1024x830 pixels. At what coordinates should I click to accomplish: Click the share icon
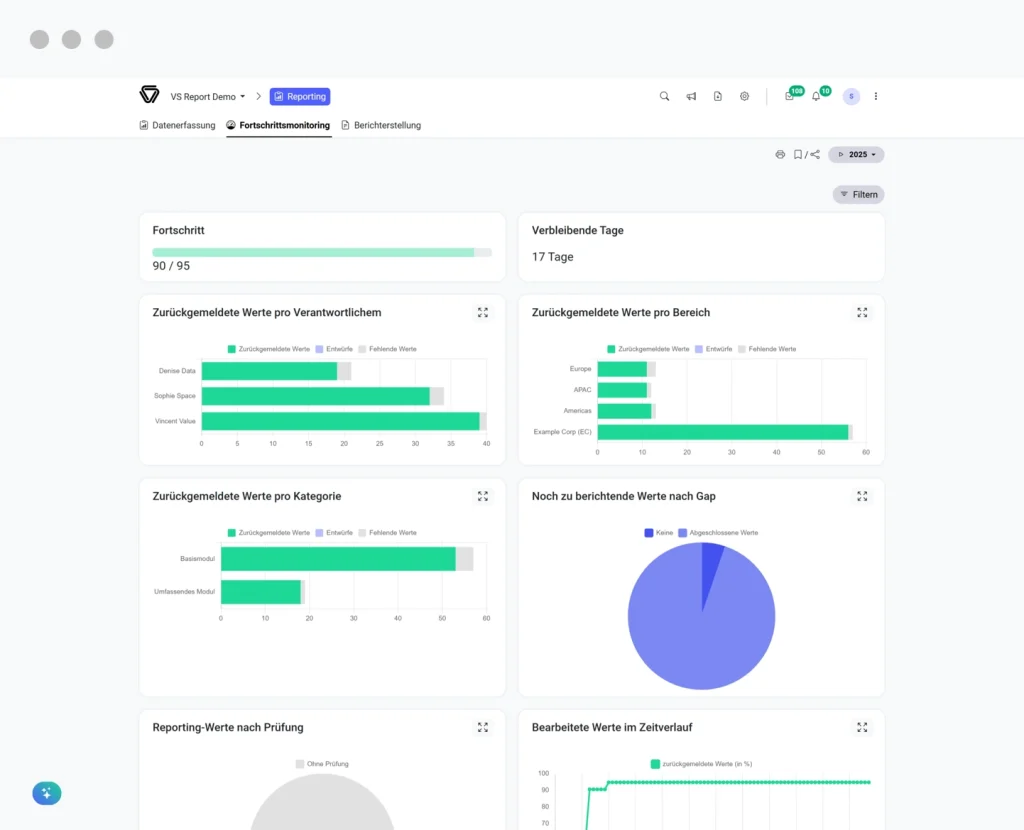[815, 155]
